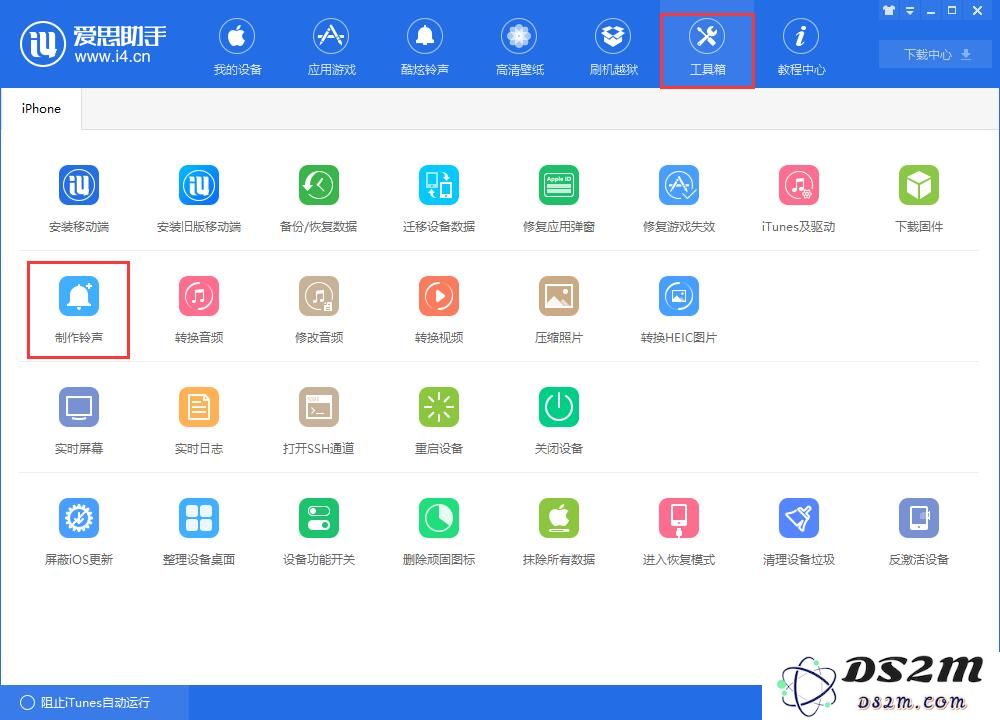Open 抹除所有数据 erase tool
This screenshot has width=1000, height=720.
point(559,531)
